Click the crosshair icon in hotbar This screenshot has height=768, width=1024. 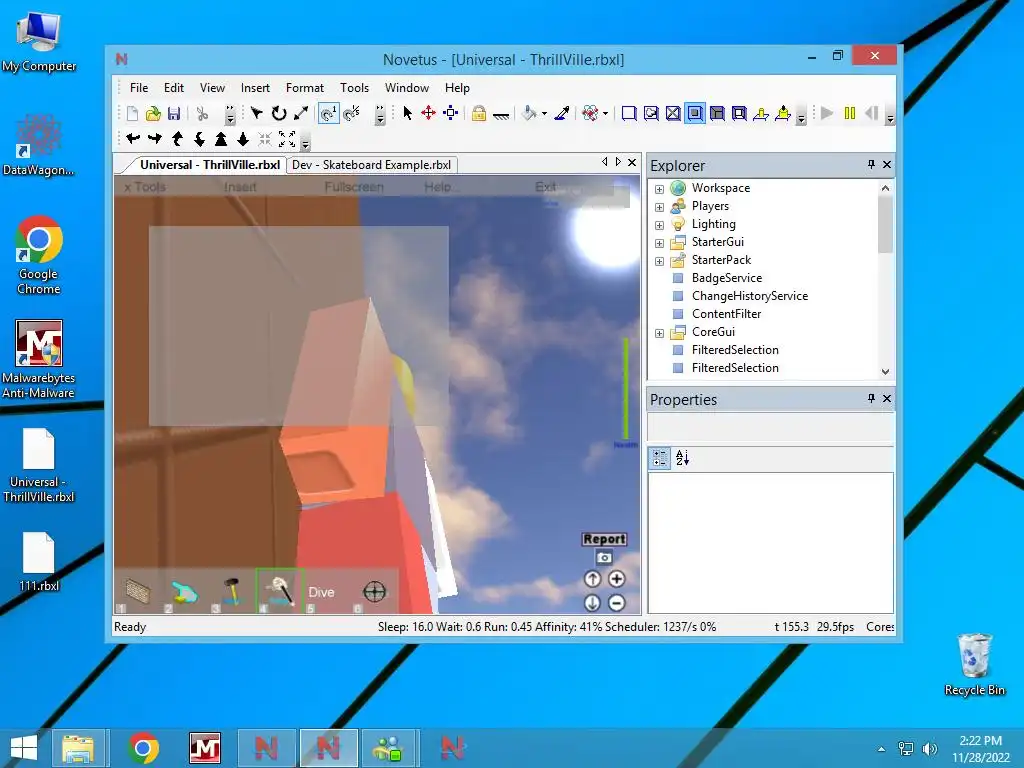374,592
